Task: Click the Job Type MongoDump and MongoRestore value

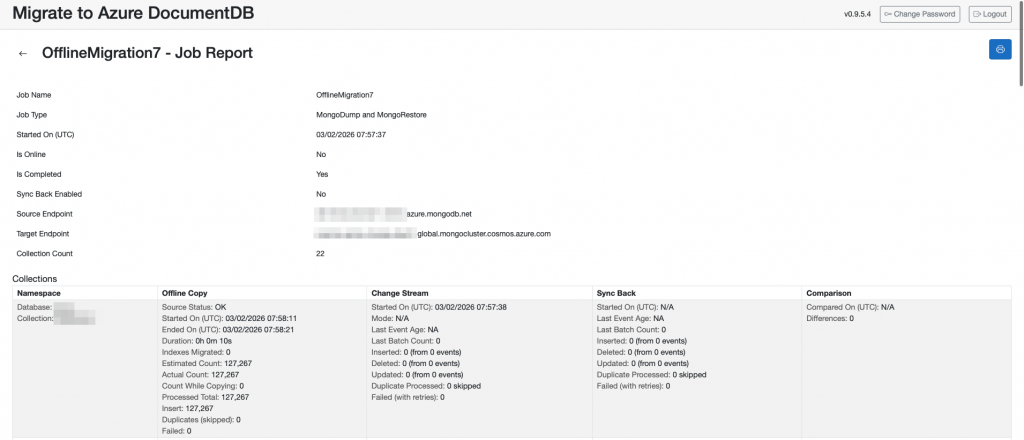Action: coord(371,115)
